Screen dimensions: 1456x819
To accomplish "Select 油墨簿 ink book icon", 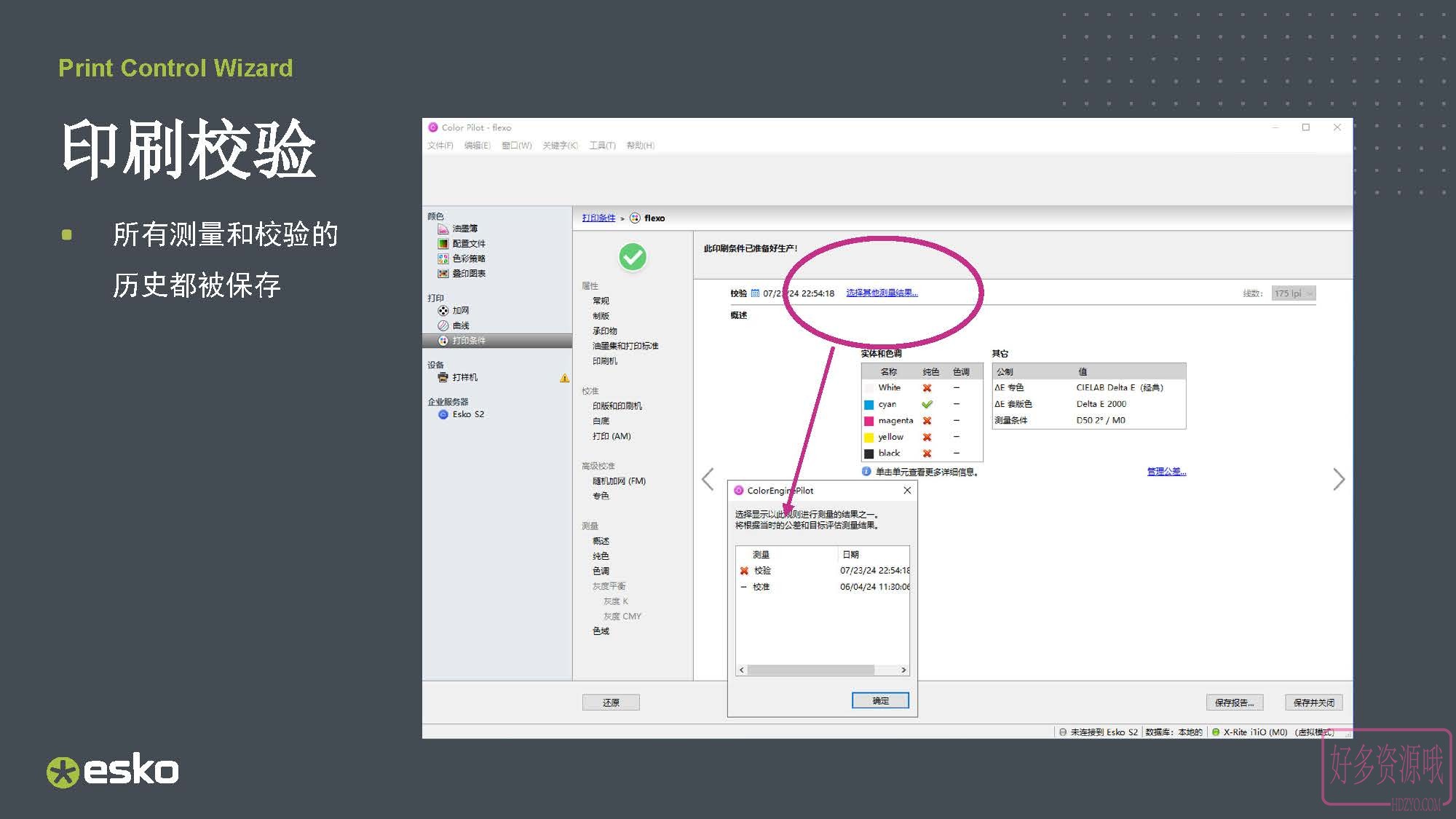I will [x=443, y=229].
